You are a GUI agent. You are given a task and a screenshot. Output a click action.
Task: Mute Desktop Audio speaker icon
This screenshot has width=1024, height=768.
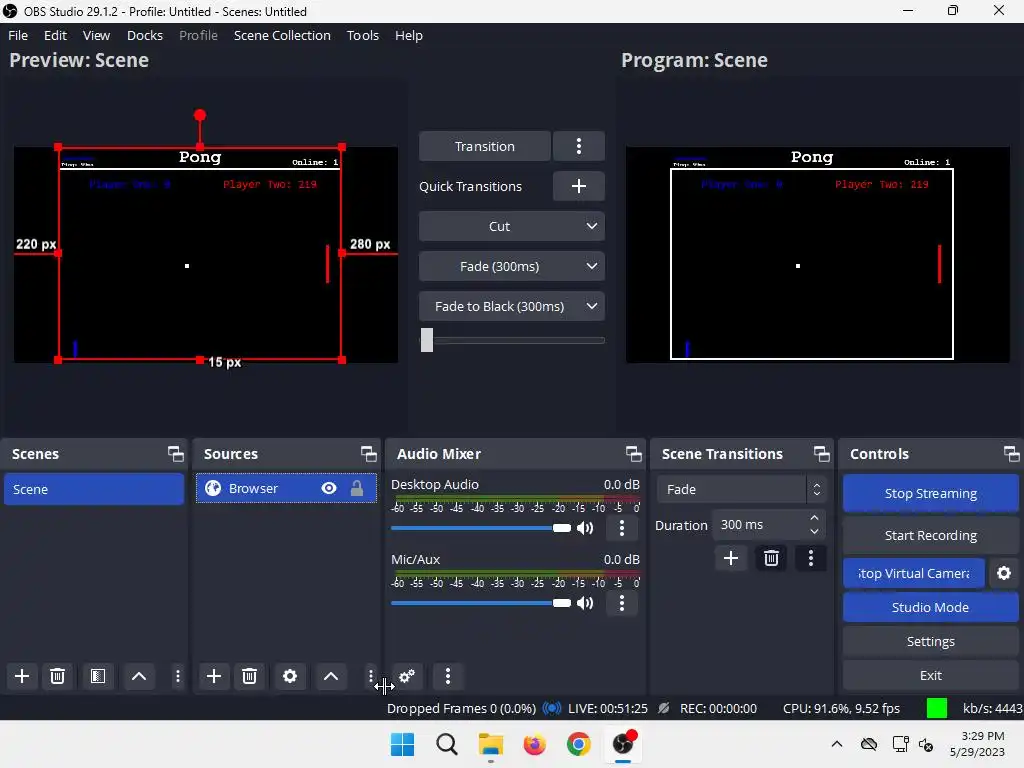pos(585,528)
